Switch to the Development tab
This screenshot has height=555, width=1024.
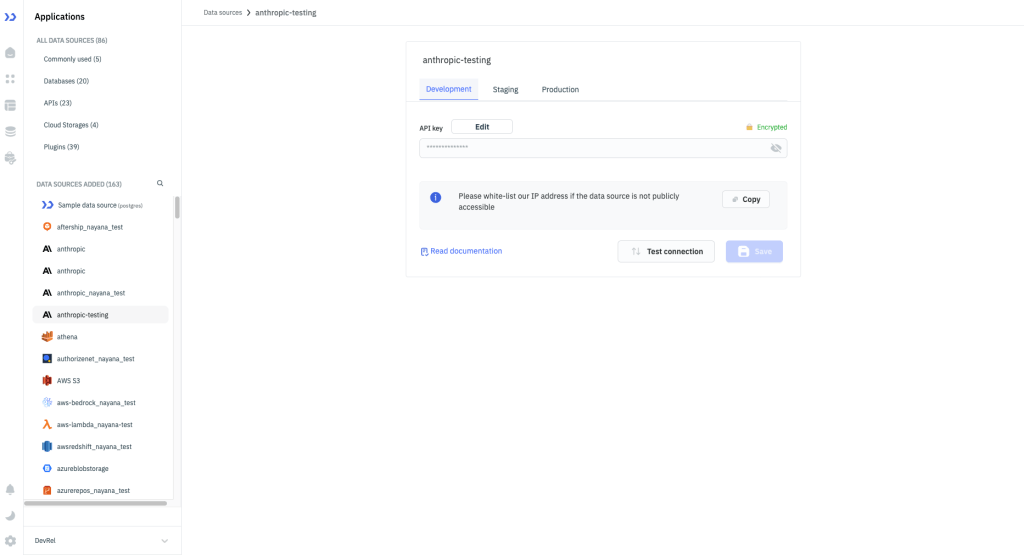click(x=449, y=89)
